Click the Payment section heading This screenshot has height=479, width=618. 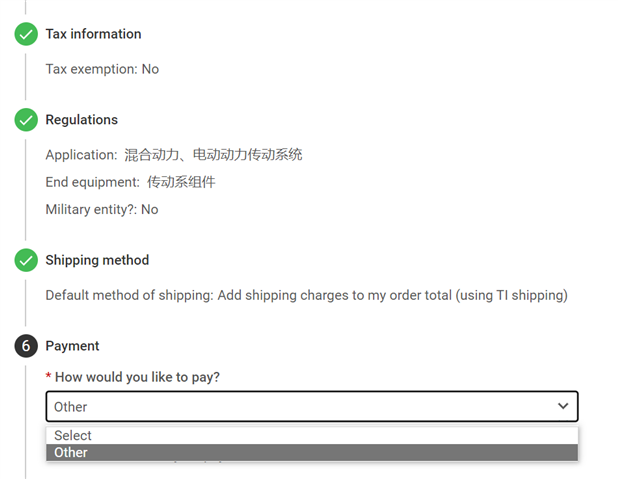click(72, 346)
